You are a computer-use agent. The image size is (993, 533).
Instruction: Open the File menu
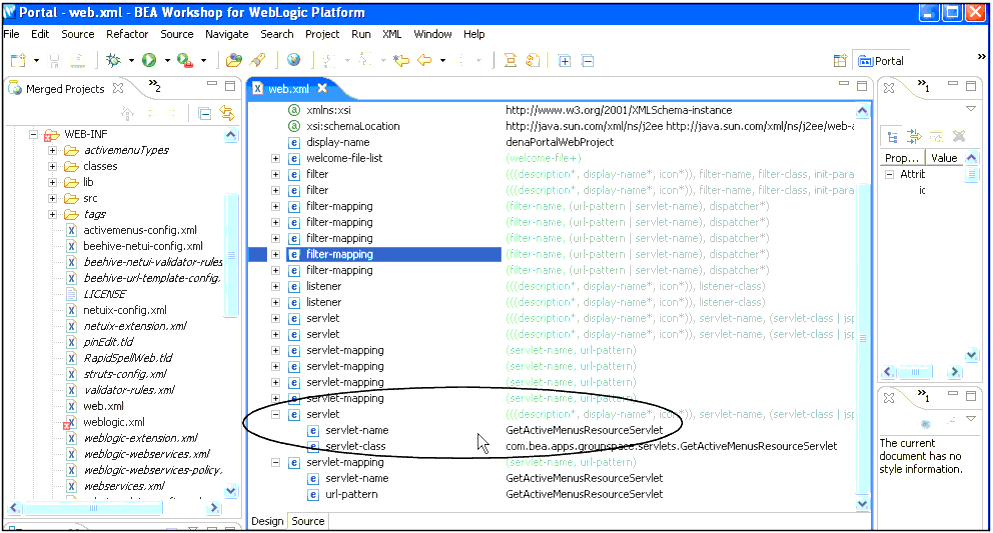(11, 34)
